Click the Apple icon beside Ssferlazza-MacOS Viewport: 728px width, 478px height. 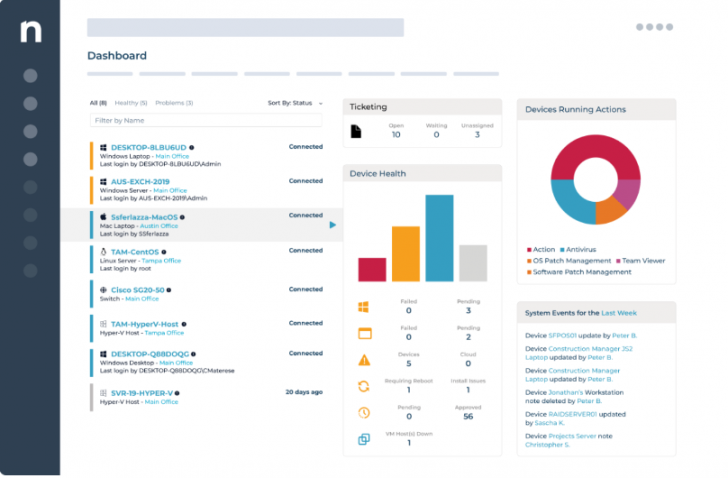[103, 217]
